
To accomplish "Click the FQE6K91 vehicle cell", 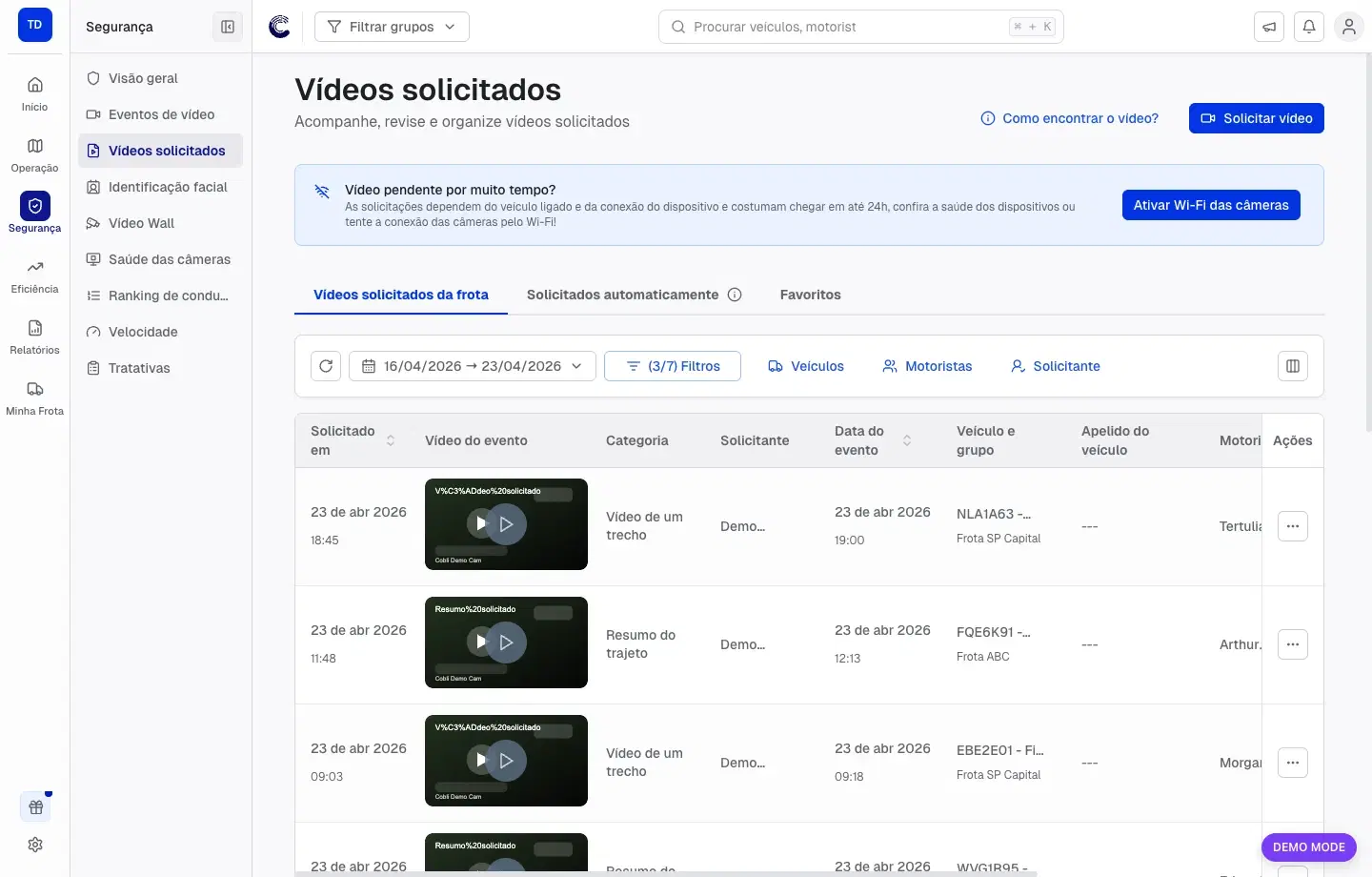I will tap(994, 643).
